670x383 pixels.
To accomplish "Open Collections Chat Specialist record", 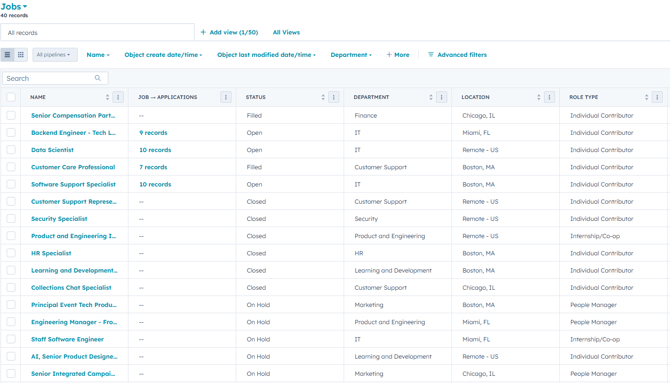I will point(71,287).
